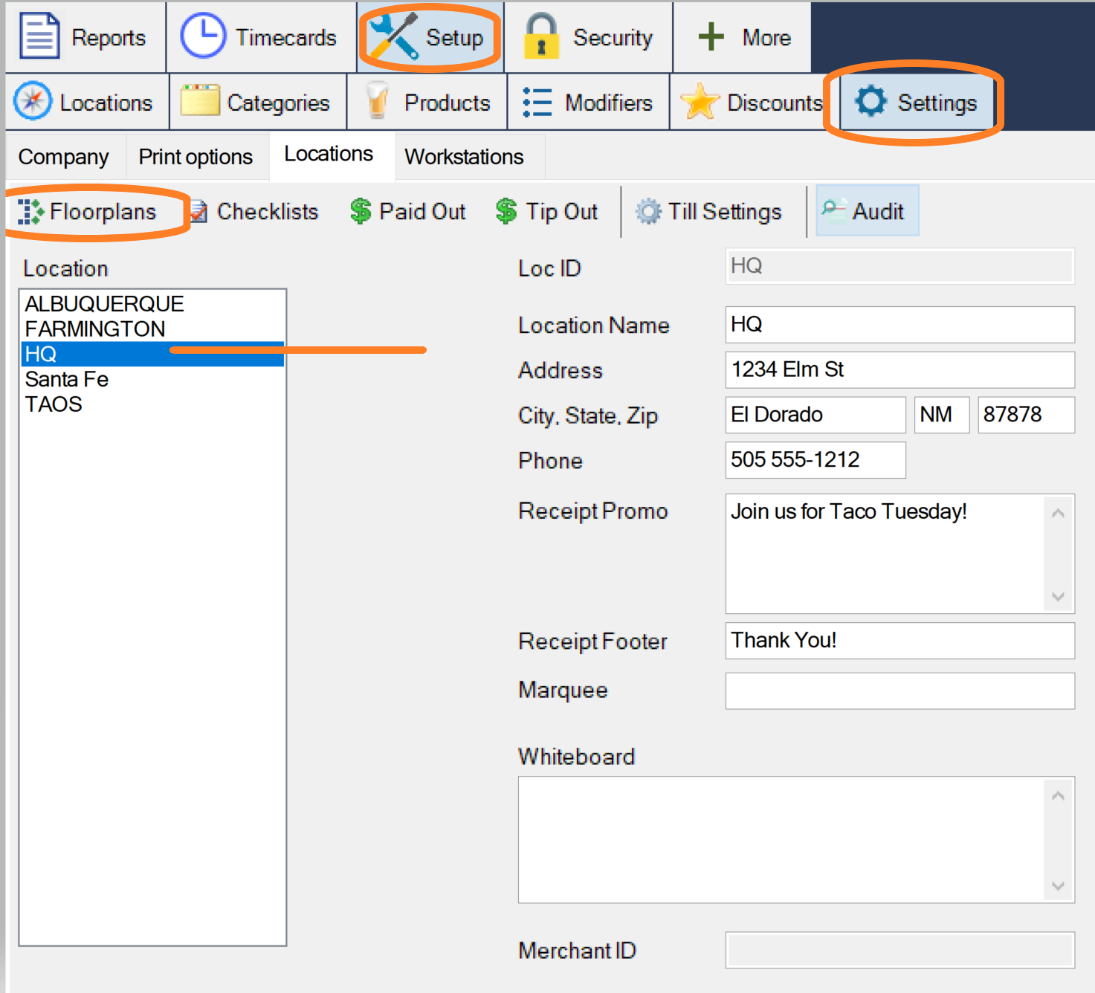Click the Loc ID field
1095x993 pixels.
(x=899, y=266)
